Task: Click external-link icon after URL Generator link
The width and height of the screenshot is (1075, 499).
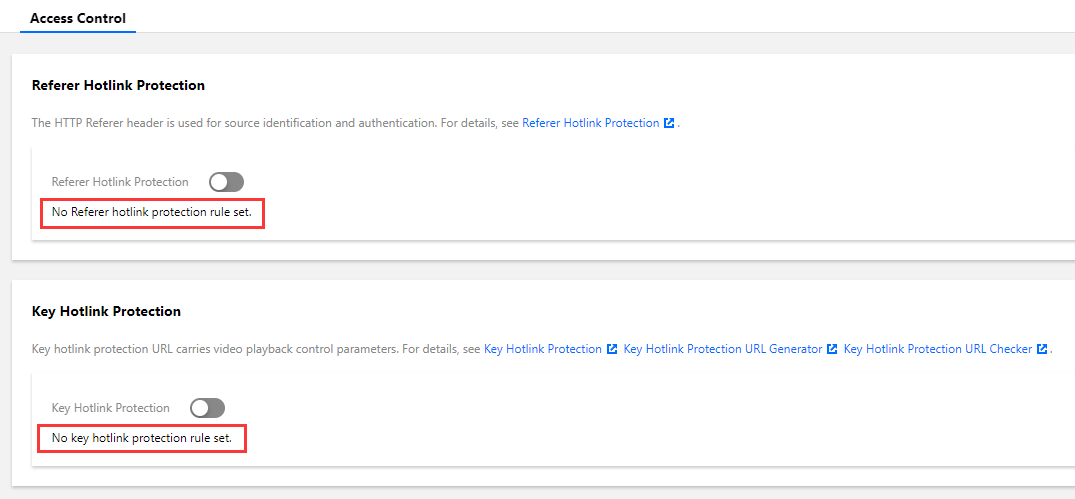Action: point(831,349)
